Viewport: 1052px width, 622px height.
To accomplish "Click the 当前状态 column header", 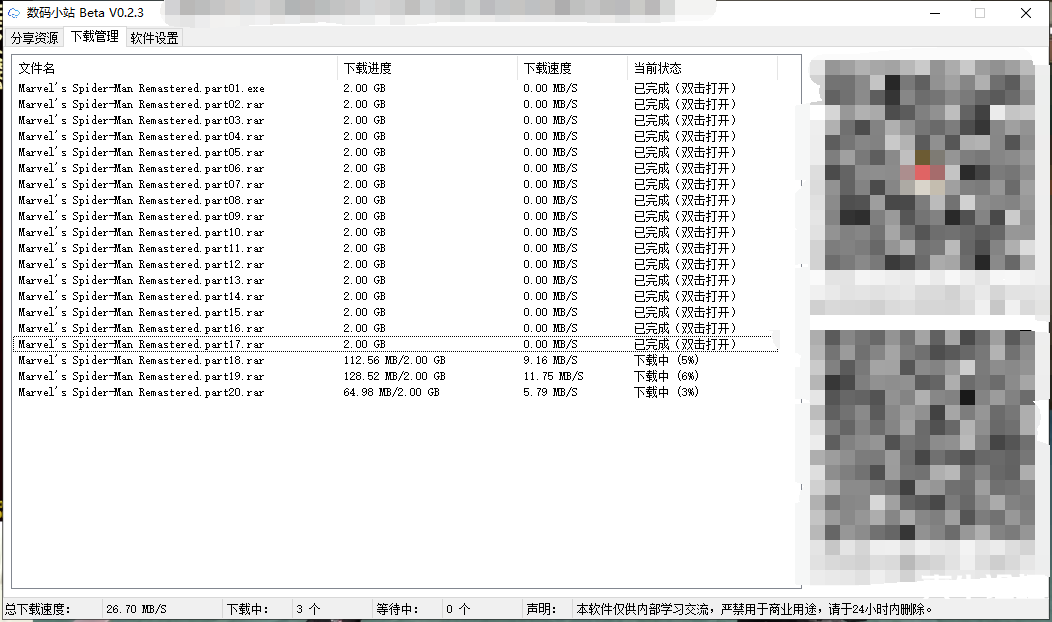I will click(x=702, y=68).
